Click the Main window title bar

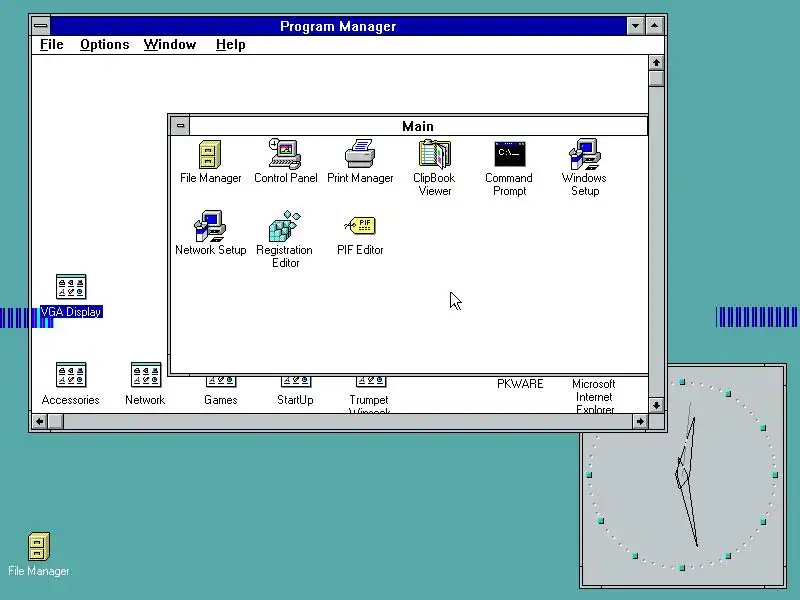click(x=418, y=126)
